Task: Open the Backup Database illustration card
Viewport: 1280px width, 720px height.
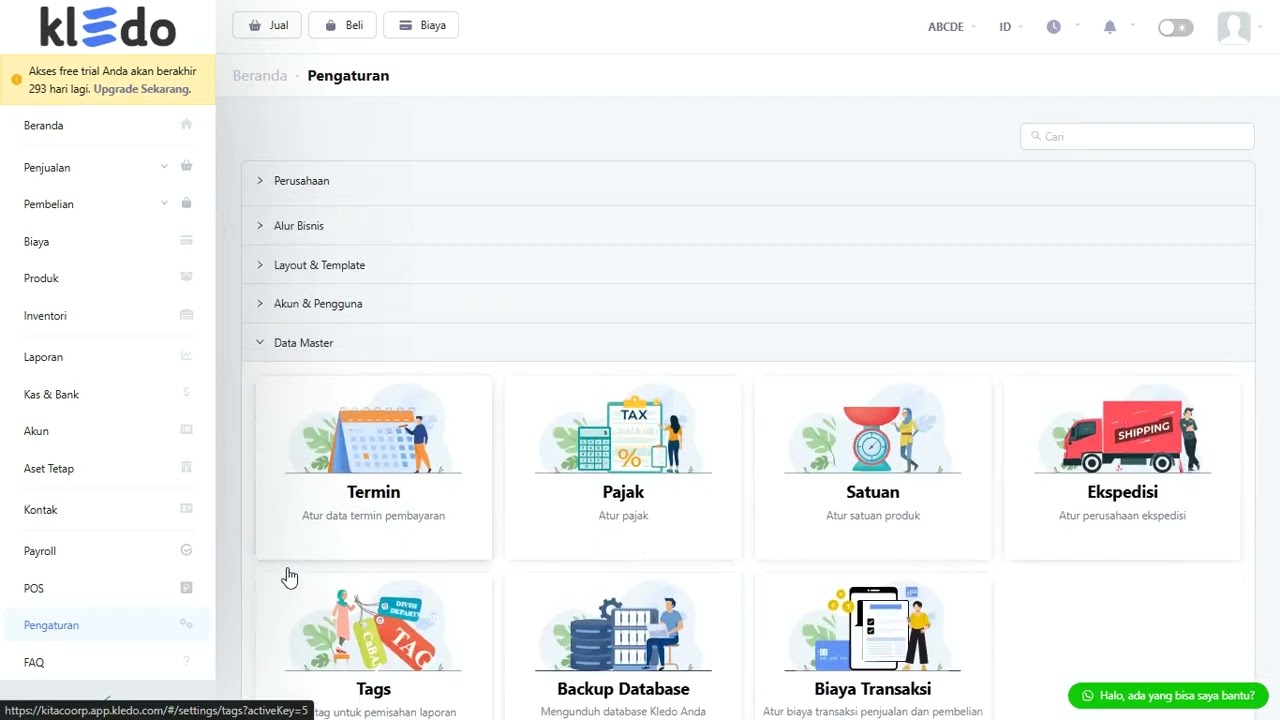Action: coord(623,646)
